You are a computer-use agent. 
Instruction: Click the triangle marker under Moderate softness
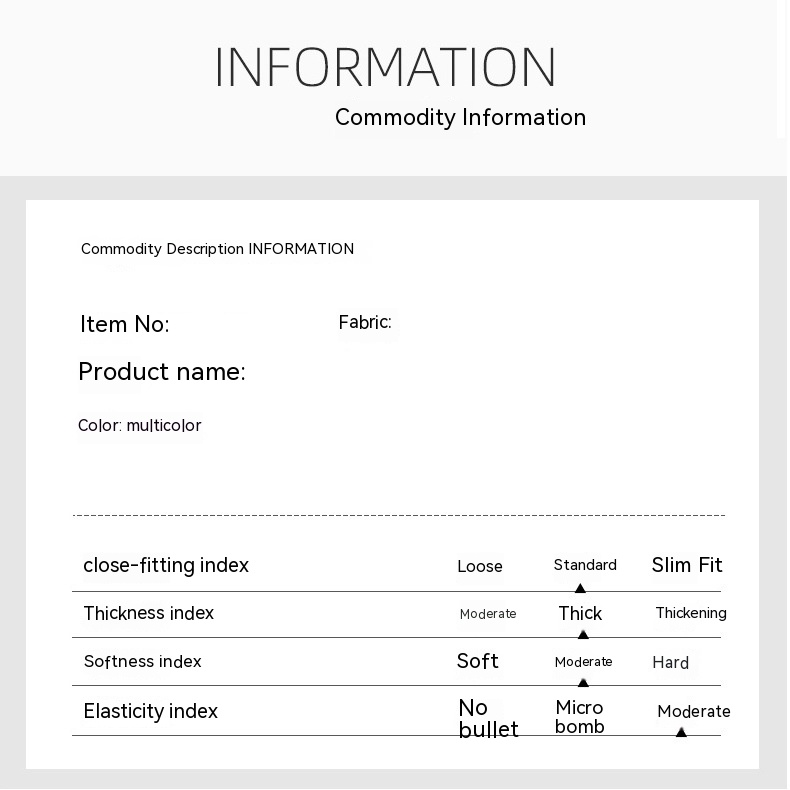(583, 682)
